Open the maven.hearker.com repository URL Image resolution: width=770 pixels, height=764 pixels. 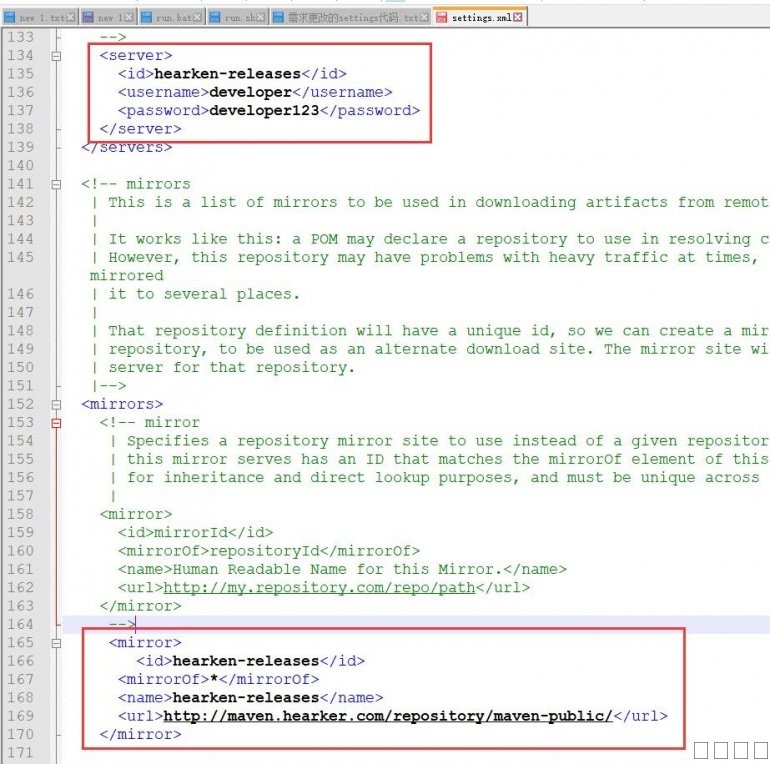[387, 716]
